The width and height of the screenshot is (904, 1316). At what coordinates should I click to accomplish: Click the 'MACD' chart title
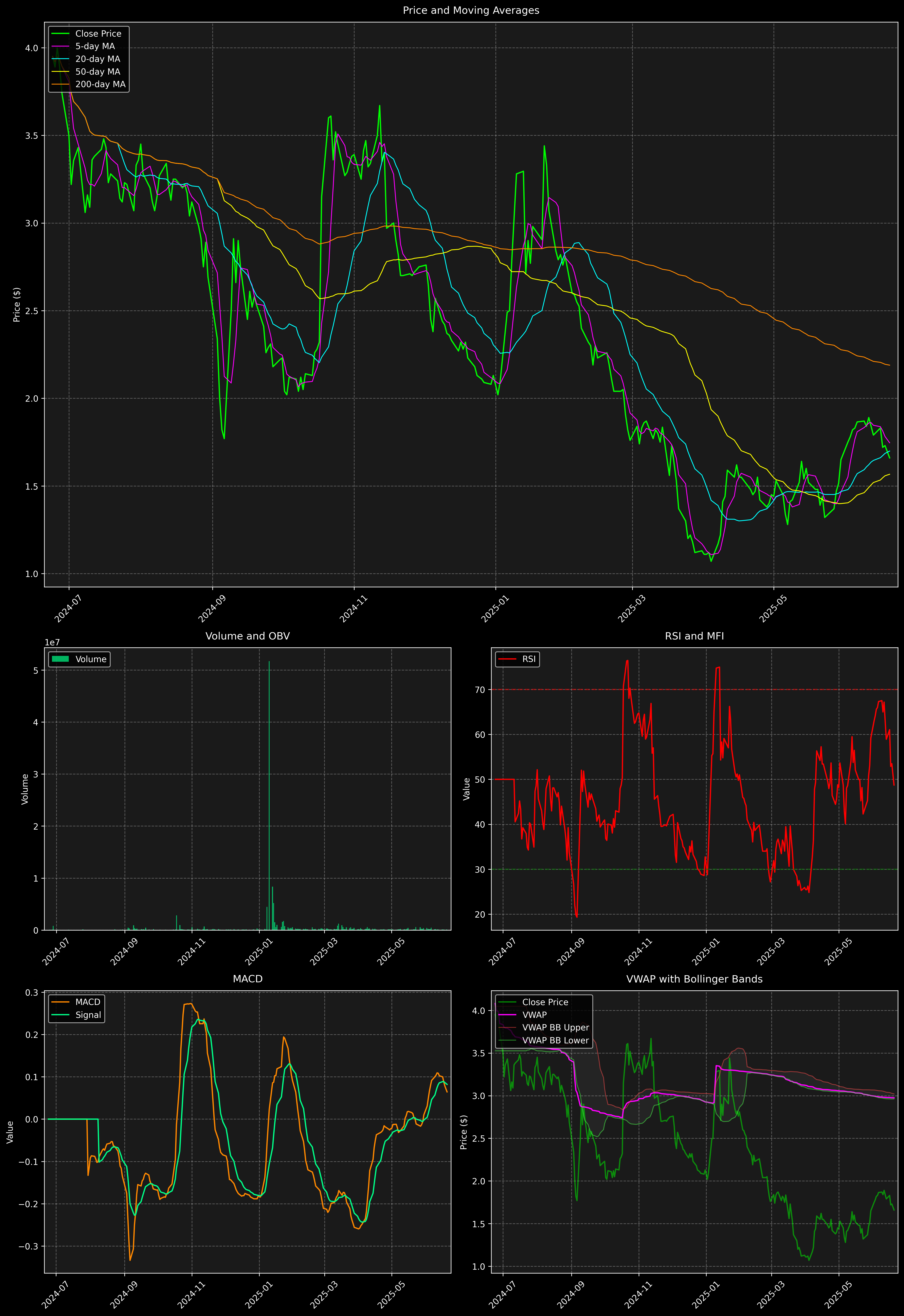point(248,979)
